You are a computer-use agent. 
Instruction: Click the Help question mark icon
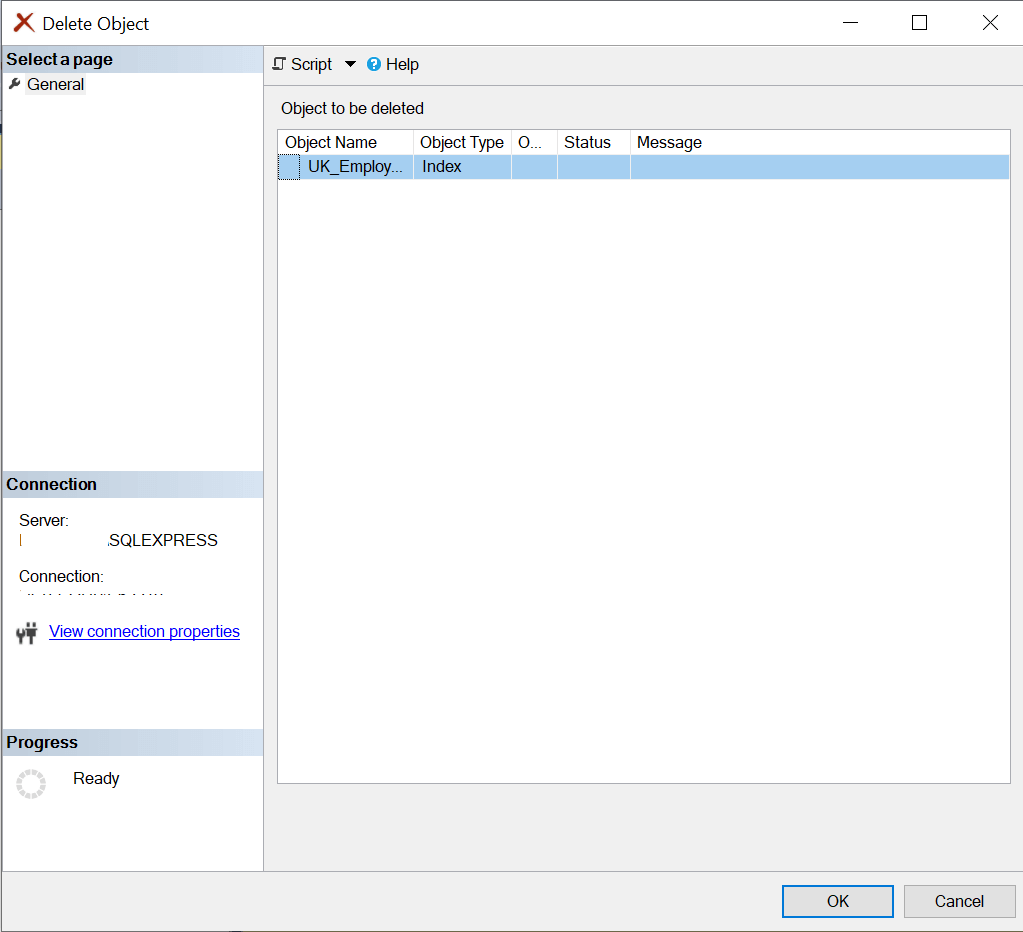pyautogui.click(x=374, y=64)
